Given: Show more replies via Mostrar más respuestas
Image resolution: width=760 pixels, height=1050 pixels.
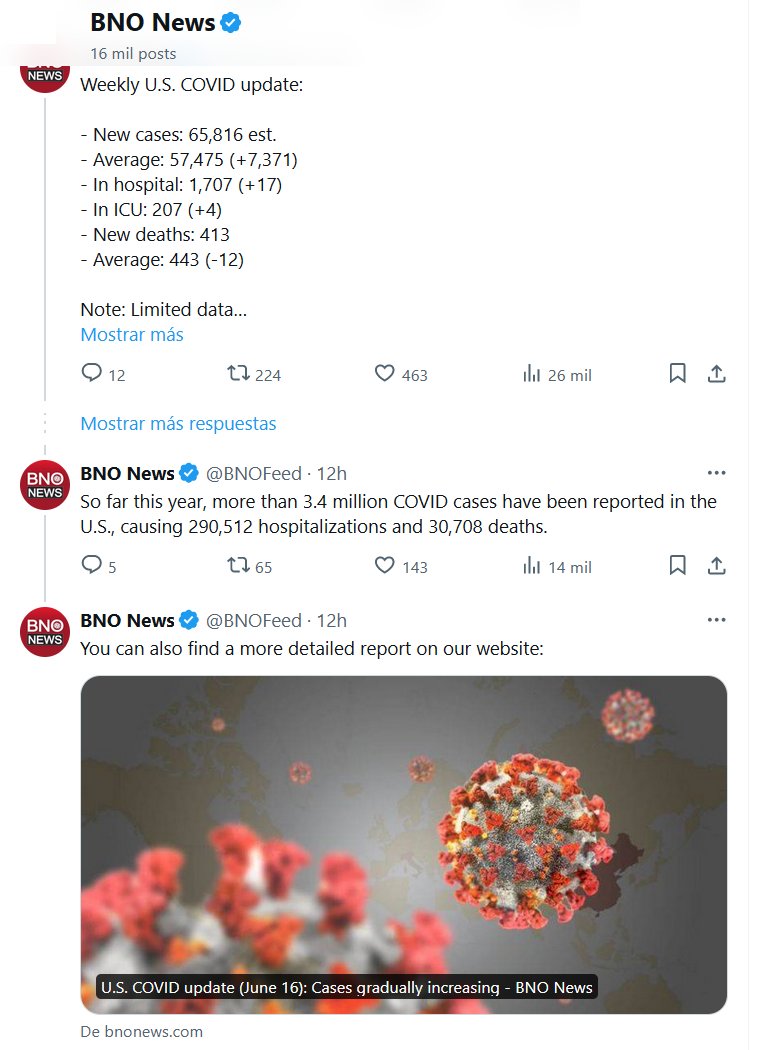Looking at the screenshot, I should click(x=178, y=423).
